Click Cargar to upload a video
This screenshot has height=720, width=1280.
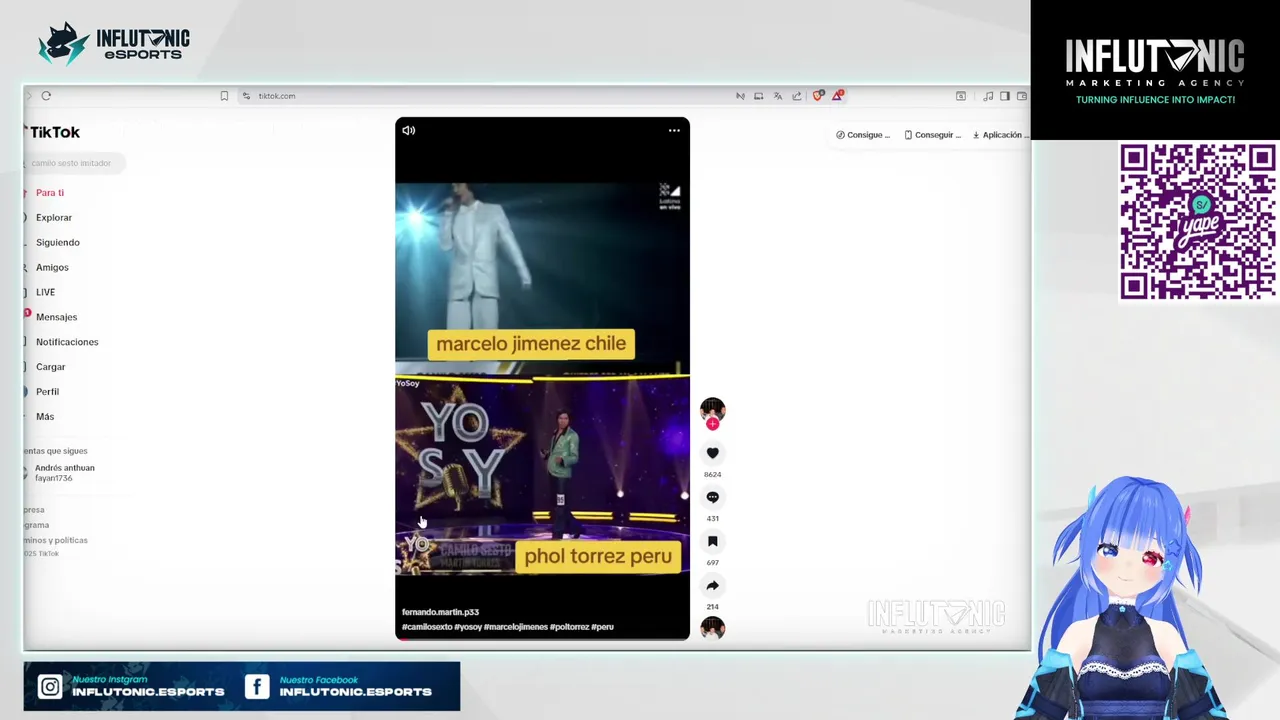pyautogui.click(x=50, y=367)
